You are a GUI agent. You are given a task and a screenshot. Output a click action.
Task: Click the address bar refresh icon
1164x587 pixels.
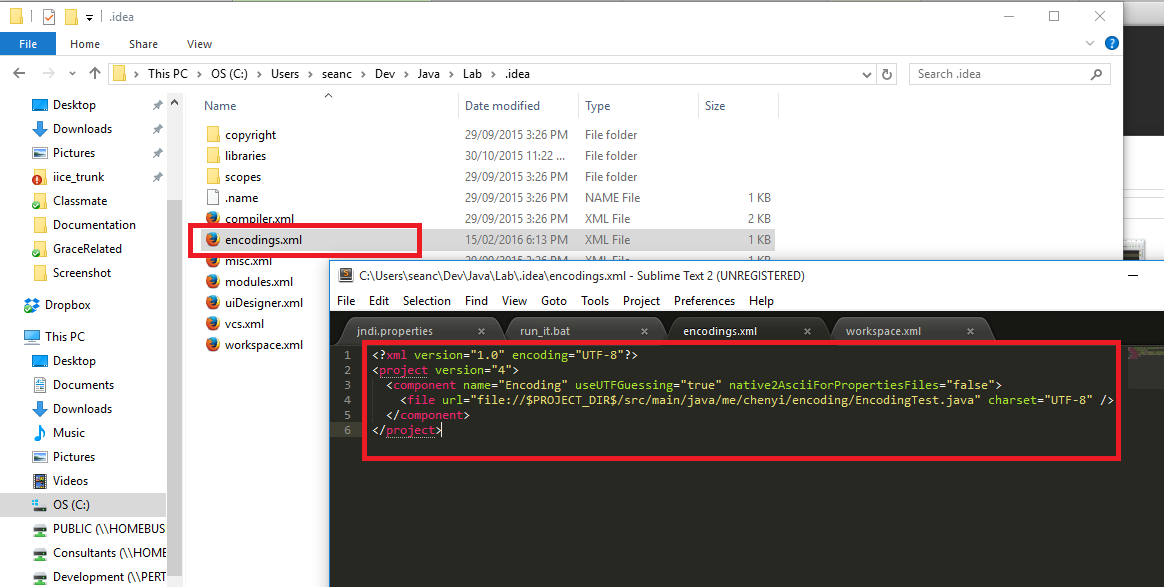pyautogui.click(x=886, y=74)
